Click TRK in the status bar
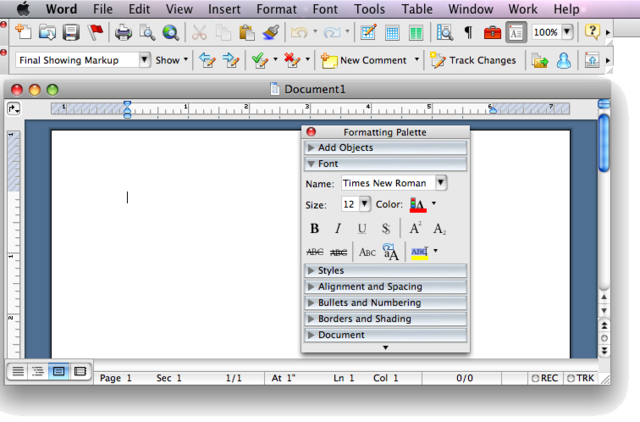 click(580, 378)
